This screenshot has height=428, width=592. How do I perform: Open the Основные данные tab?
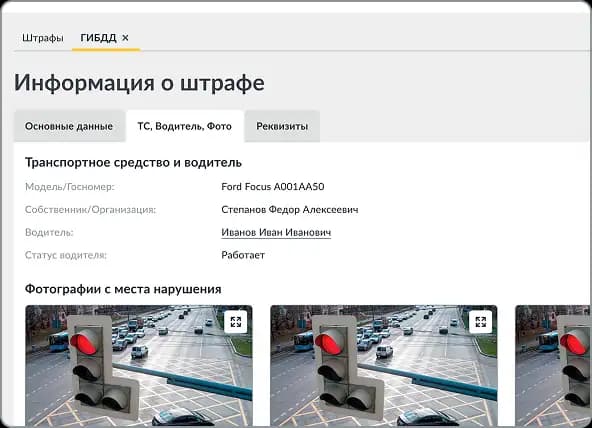click(x=69, y=126)
